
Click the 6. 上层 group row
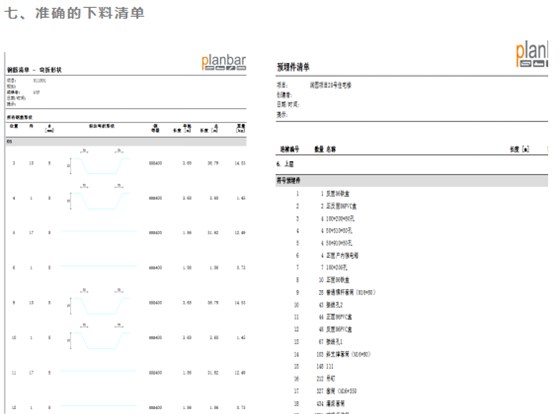click(x=285, y=164)
